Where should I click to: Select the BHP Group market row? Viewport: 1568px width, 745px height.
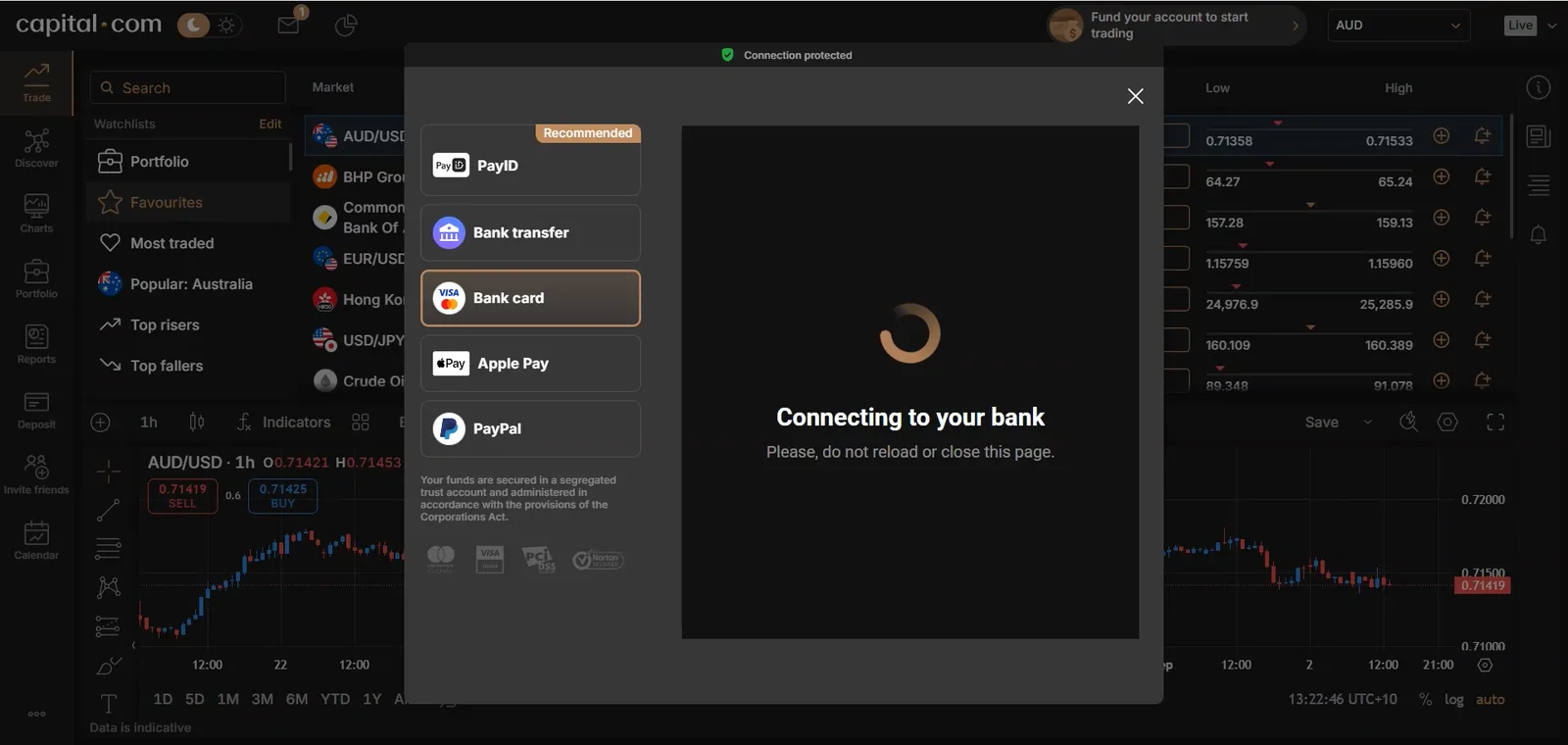point(355,176)
